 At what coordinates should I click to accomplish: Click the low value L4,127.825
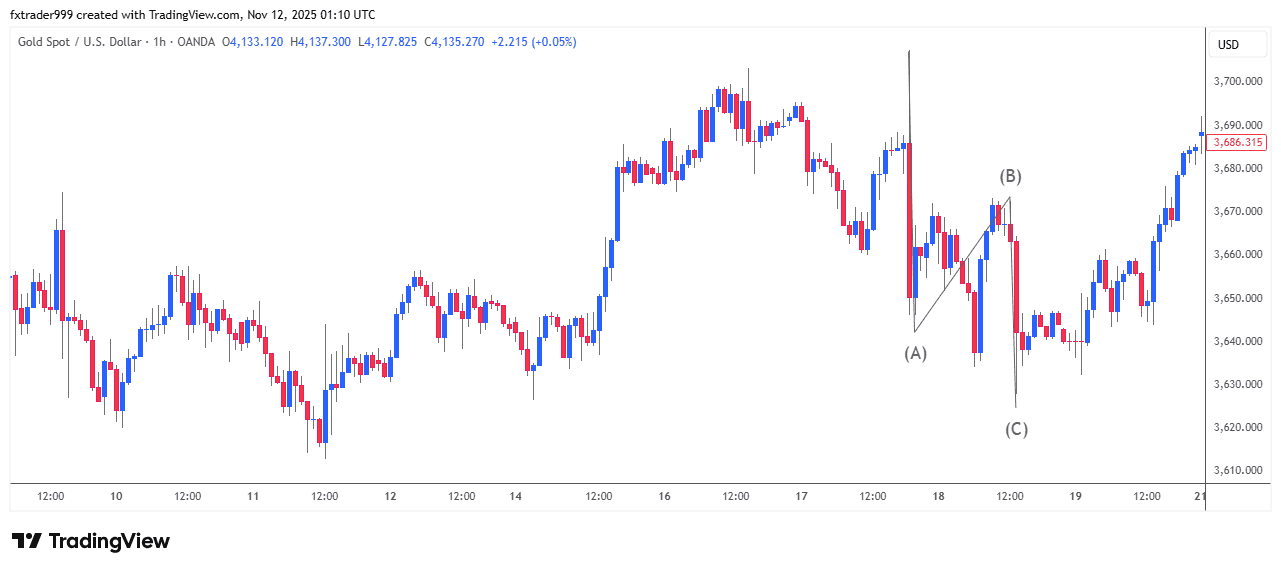[387, 42]
